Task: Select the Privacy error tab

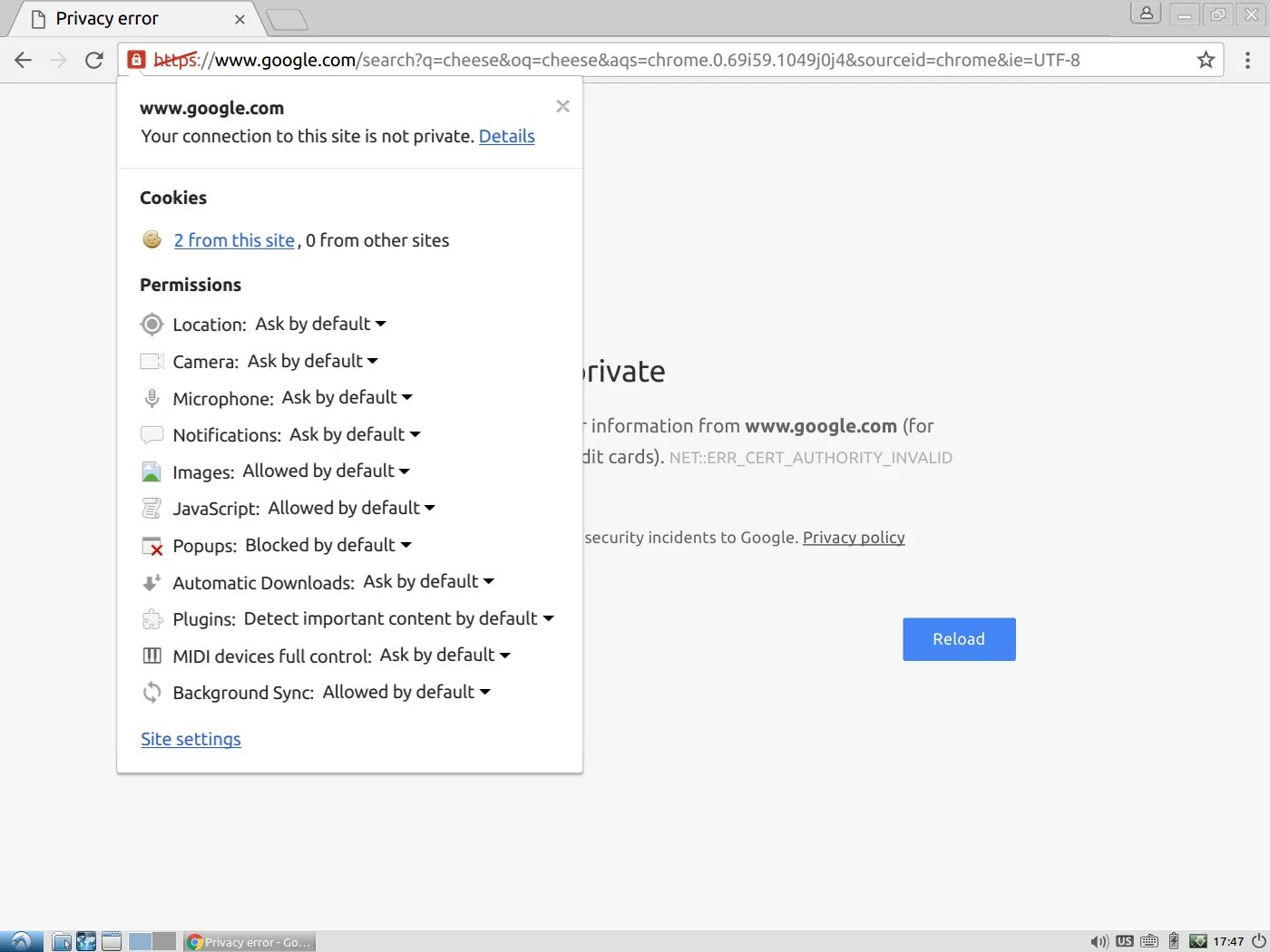Action: [136, 19]
